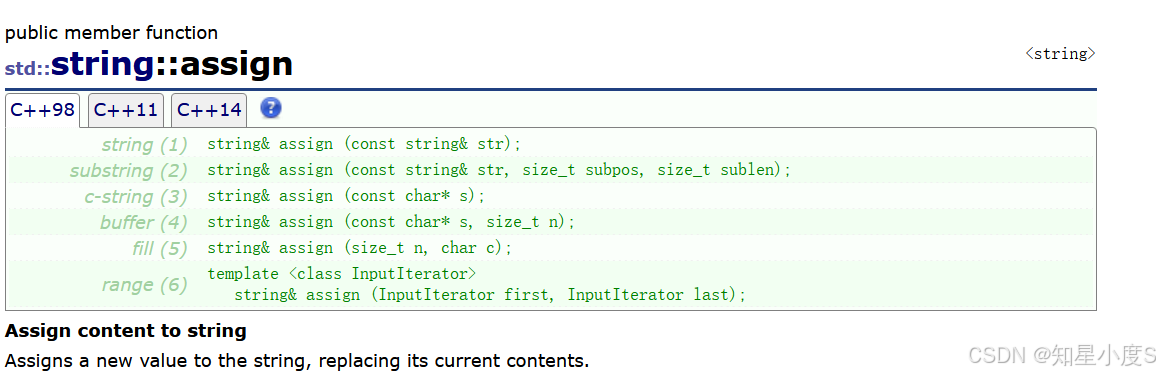Screen dimensions: 1160x375
Task: Click the signature with subpos and sublen
Action: pos(499,170)
